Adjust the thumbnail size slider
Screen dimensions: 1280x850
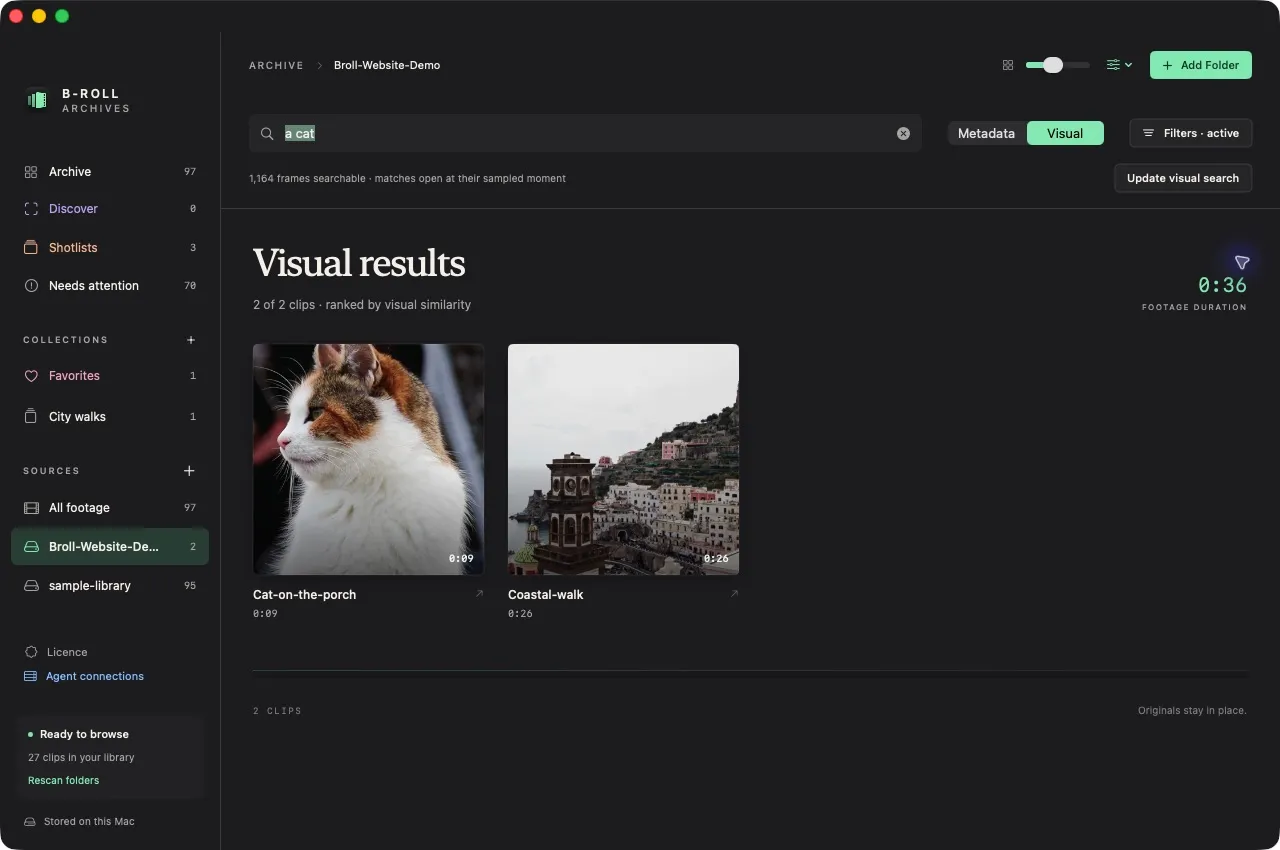1058,65
